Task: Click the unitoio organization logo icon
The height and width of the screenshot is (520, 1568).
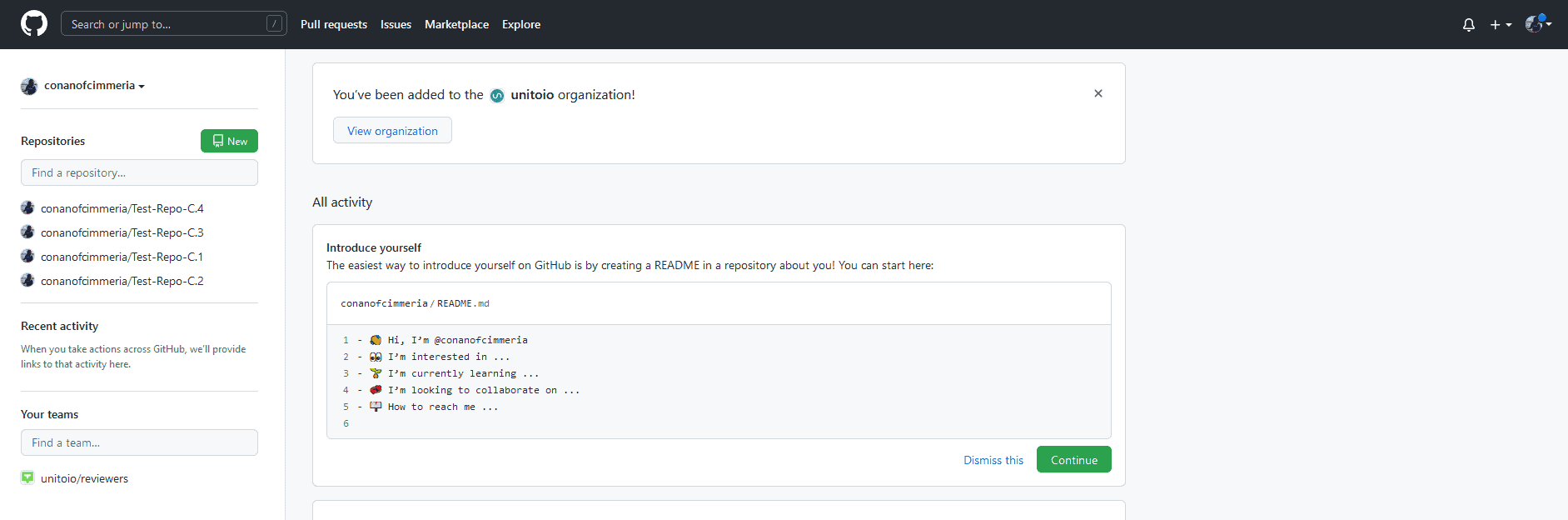Action: 497,96
